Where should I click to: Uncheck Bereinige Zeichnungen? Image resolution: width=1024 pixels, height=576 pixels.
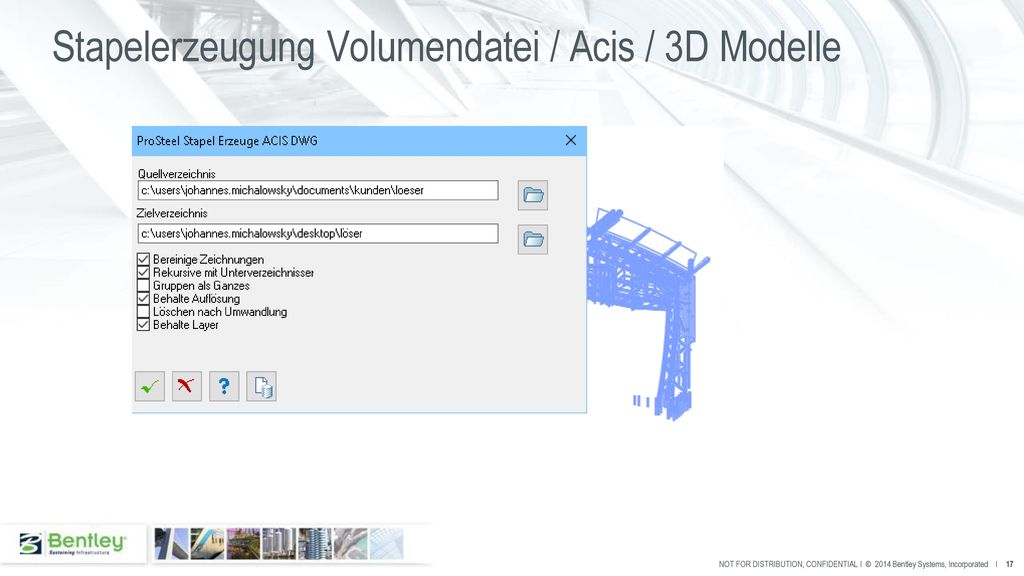144,259
